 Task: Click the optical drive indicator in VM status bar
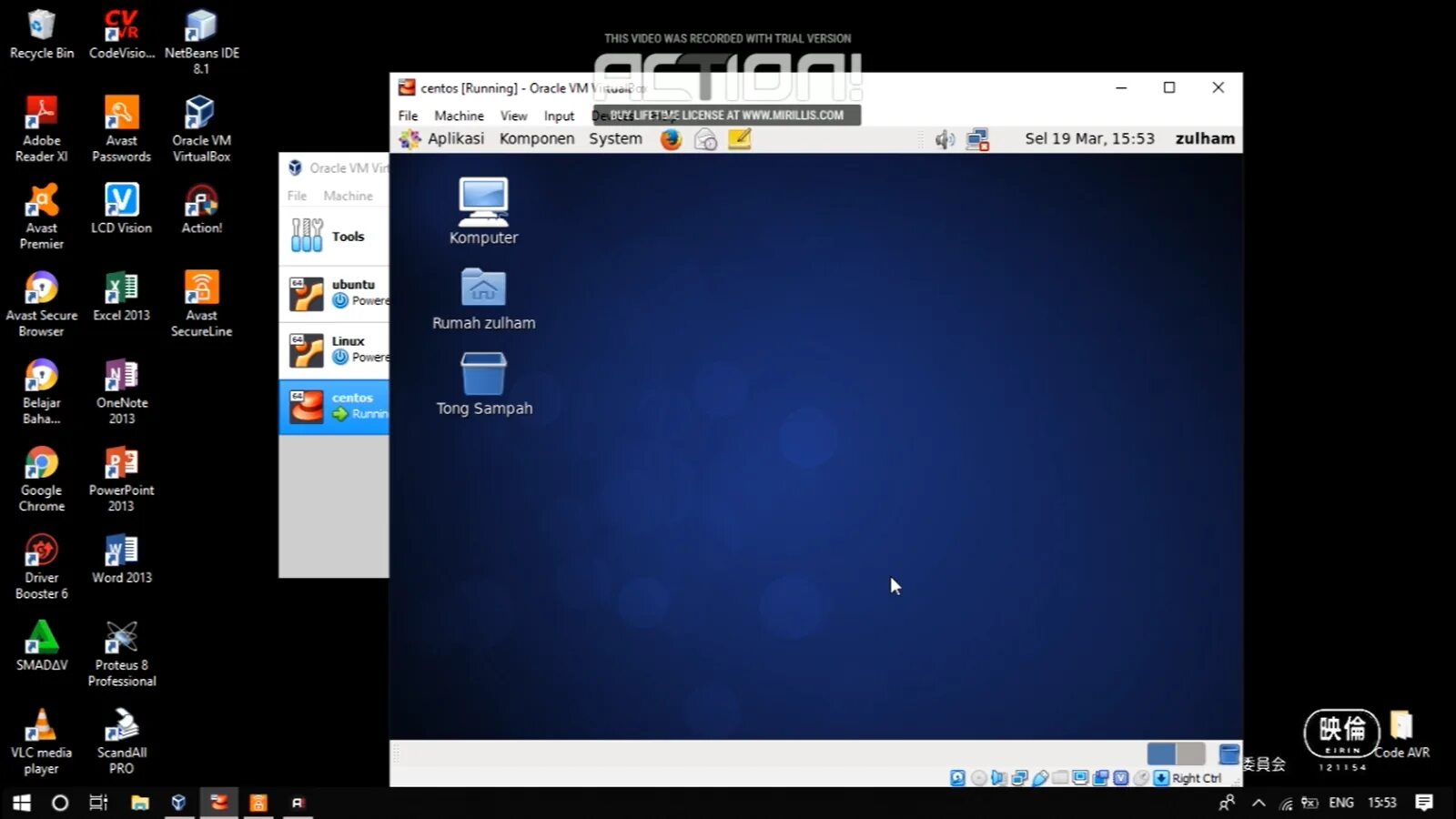click(978, 778)
